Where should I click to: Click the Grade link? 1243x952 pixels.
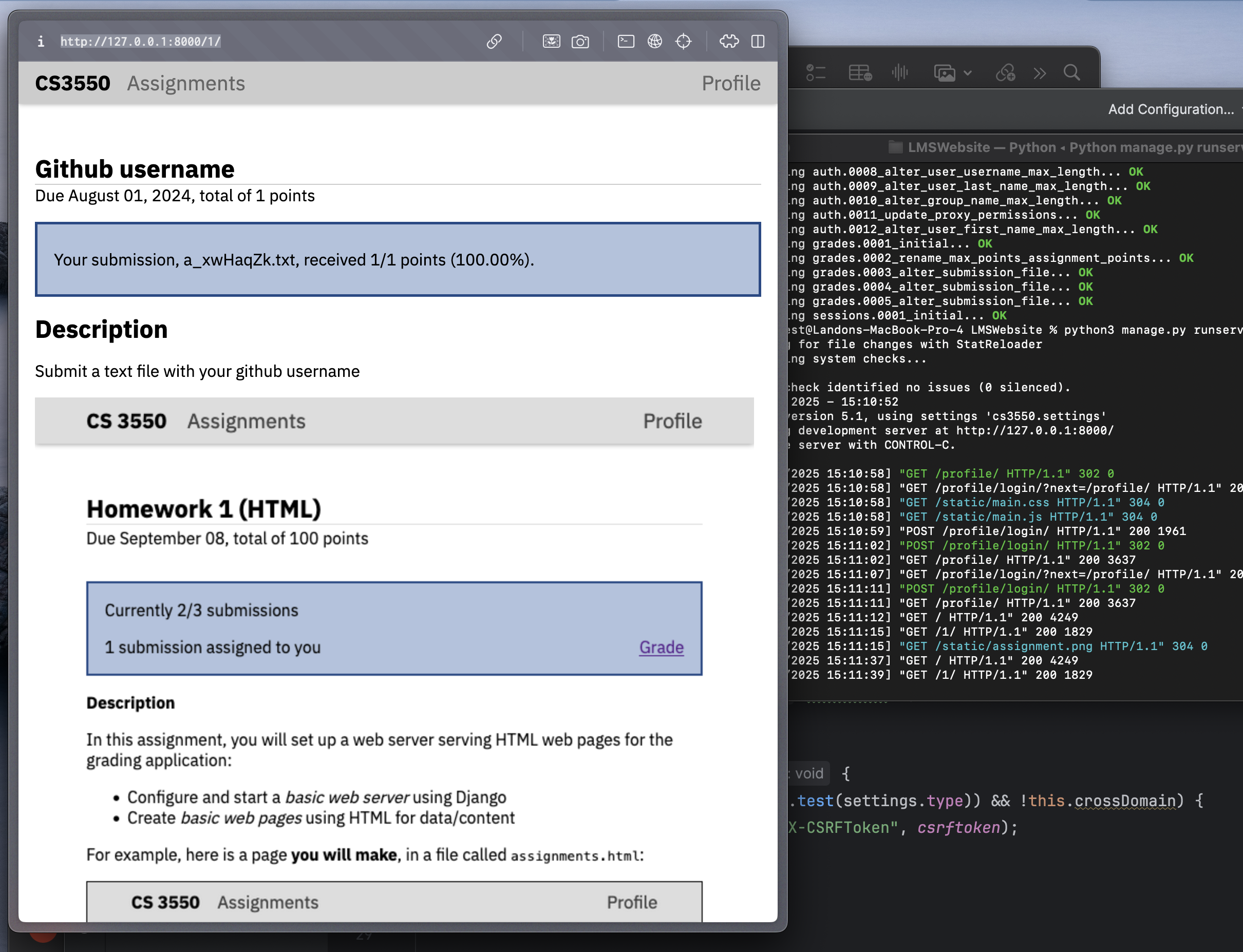click(x=661, y=647)
